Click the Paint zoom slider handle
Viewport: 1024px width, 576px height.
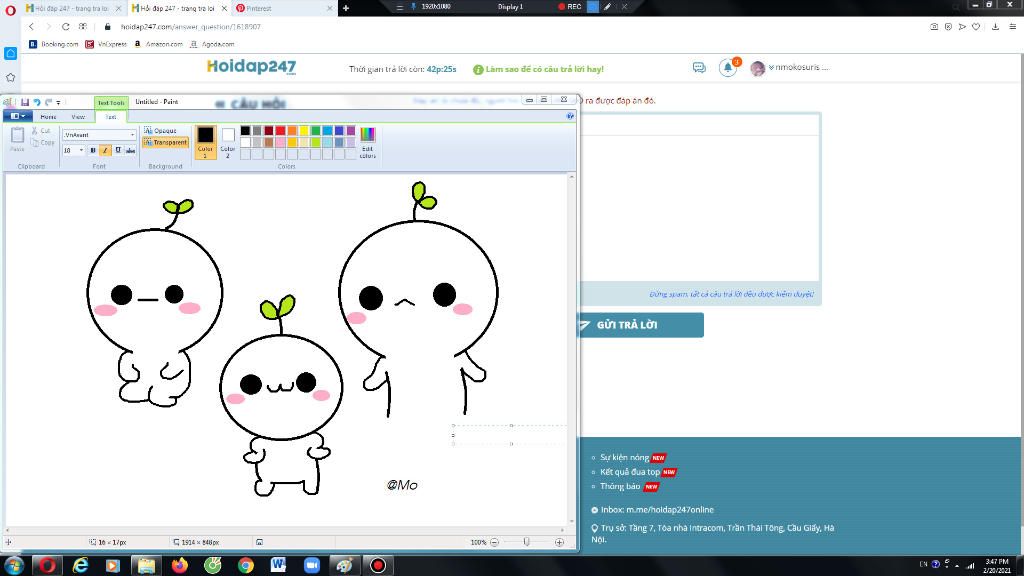point(526,542)
